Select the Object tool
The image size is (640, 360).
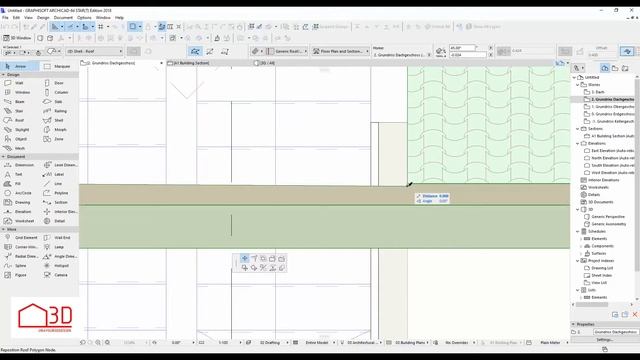click(20, 139)
